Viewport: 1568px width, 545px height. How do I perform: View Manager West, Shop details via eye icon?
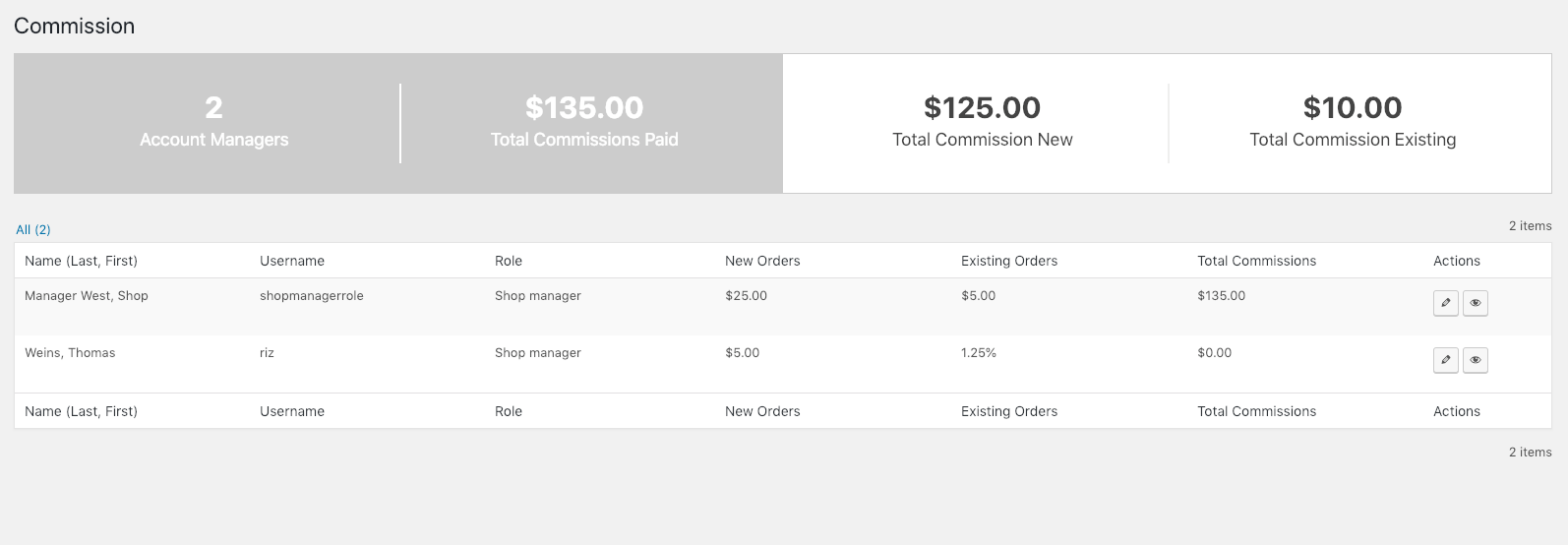click(x=1475, y=303)
